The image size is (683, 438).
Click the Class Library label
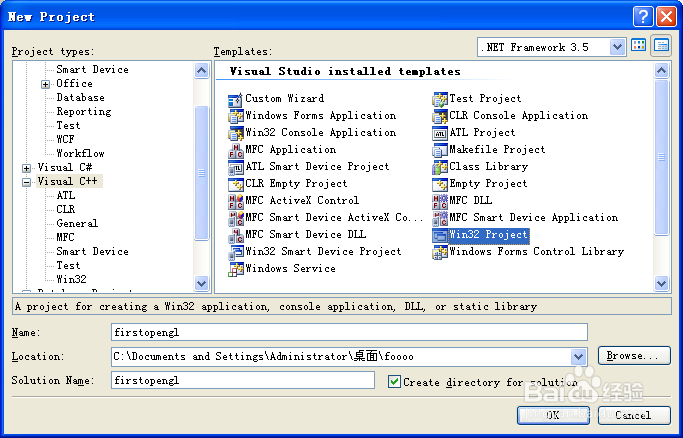coord(488,166)
